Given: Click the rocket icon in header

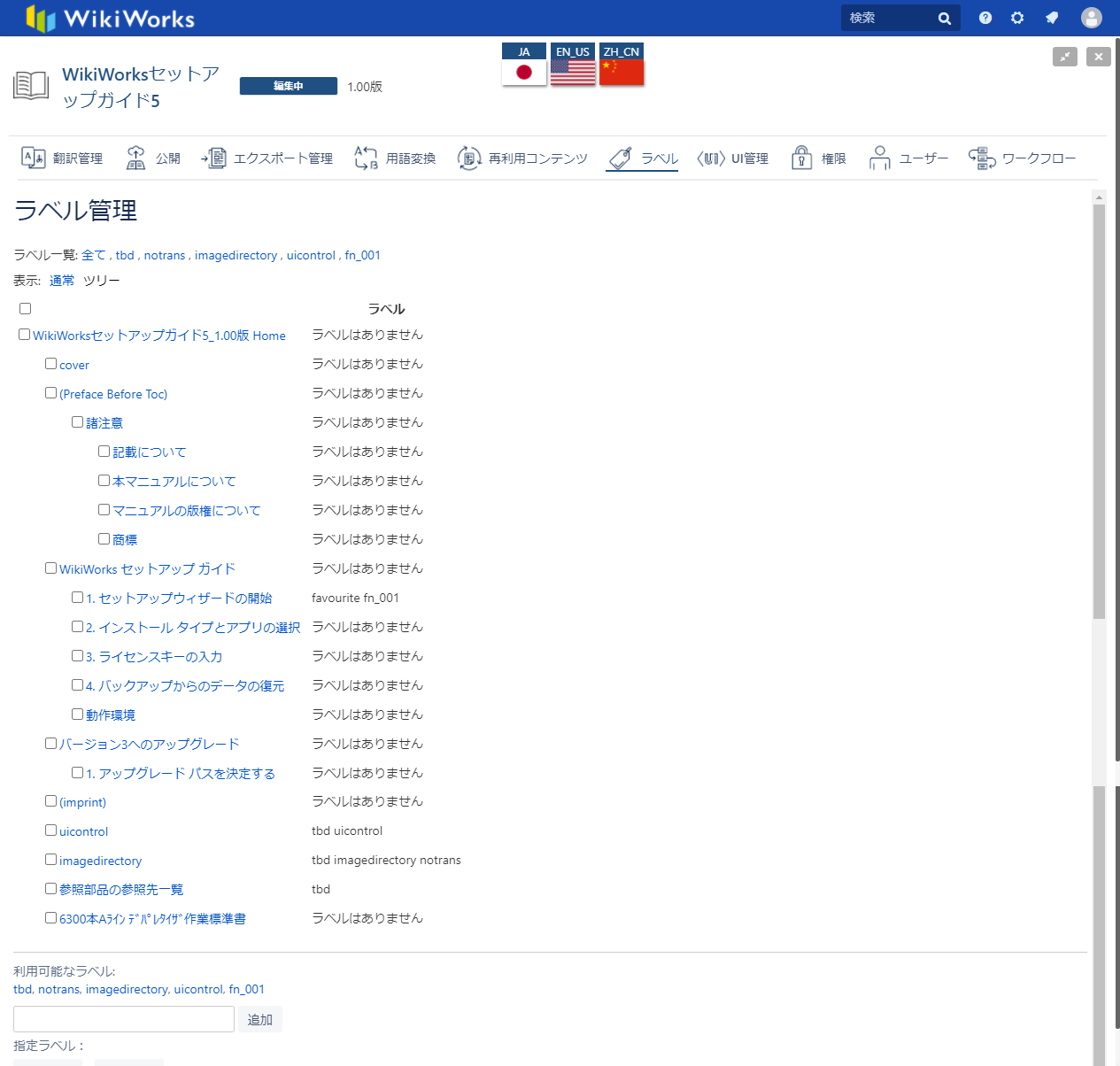Looking at the screenshot, I should (1052, 18).
